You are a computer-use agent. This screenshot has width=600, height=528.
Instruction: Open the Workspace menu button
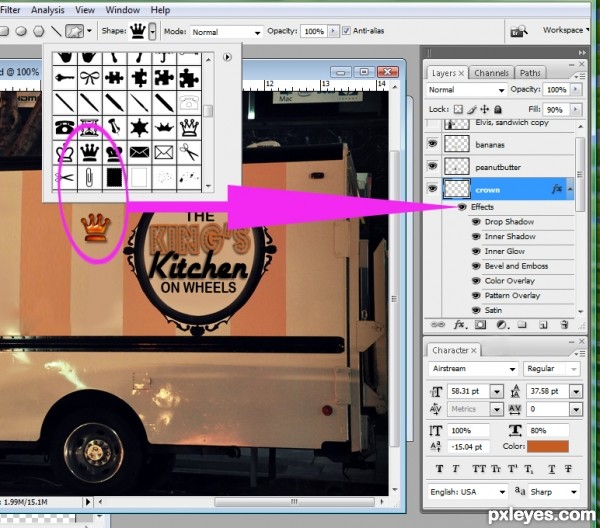coord(565,30)
